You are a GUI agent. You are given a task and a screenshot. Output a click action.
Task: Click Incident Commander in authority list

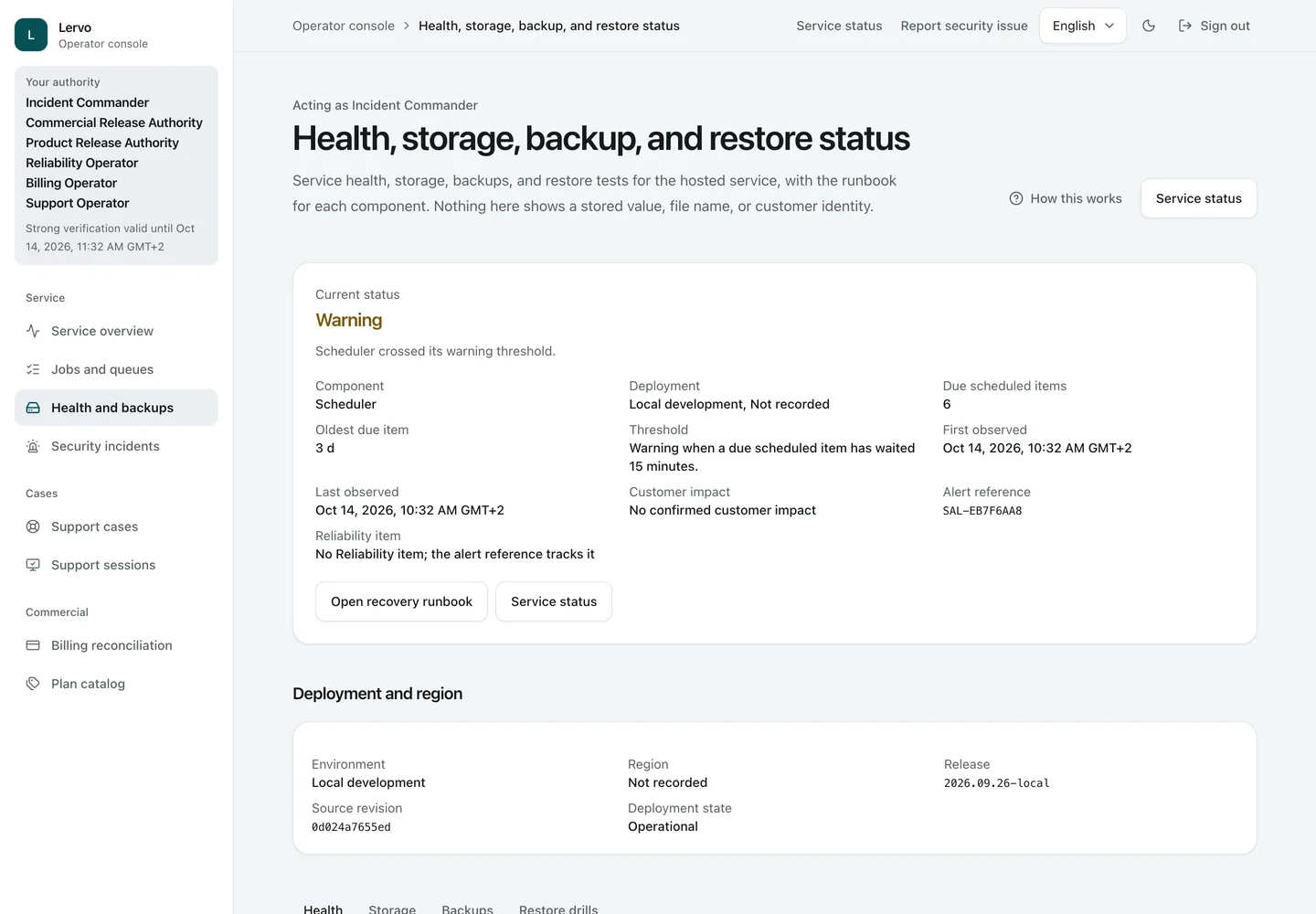(x=87, y=102)
